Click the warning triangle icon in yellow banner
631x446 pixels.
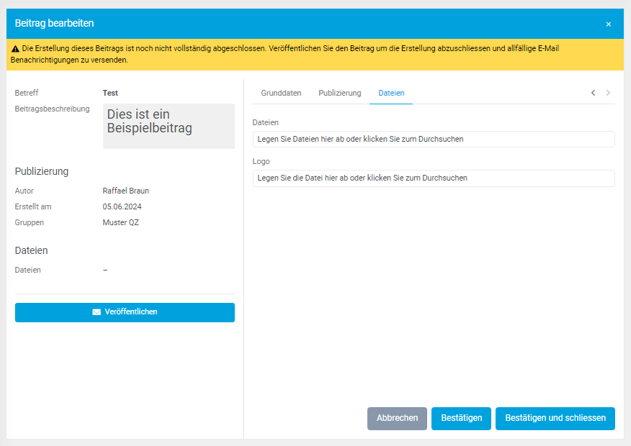coord(15,49)
